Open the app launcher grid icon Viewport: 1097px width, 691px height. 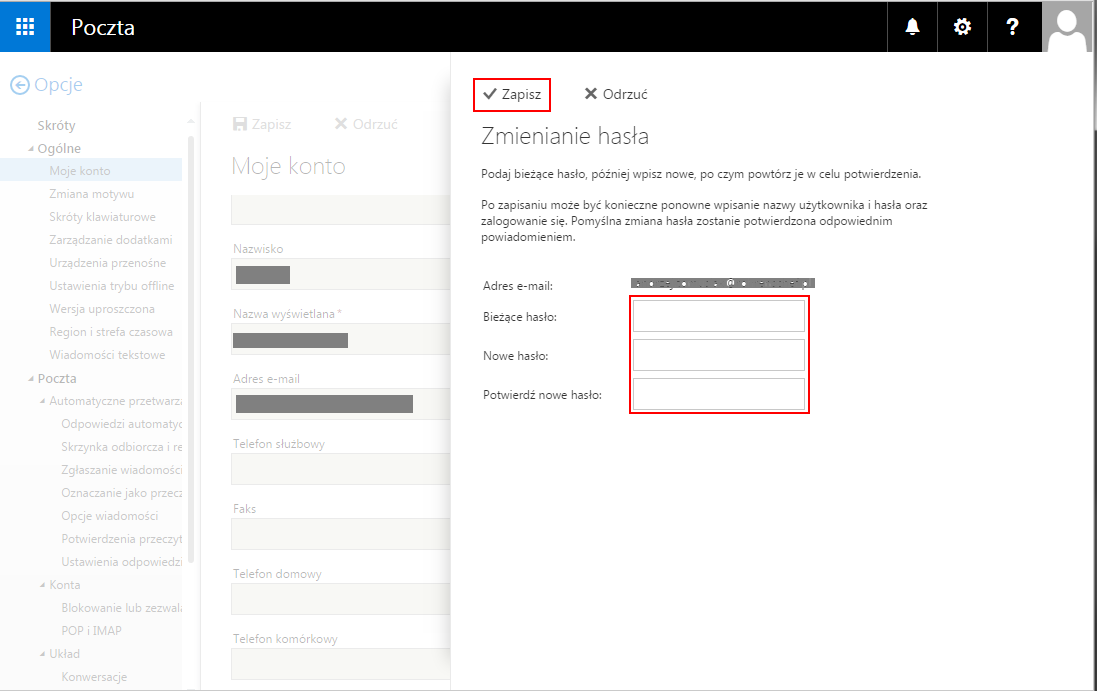pyautogui.click(x=25, y=27)
